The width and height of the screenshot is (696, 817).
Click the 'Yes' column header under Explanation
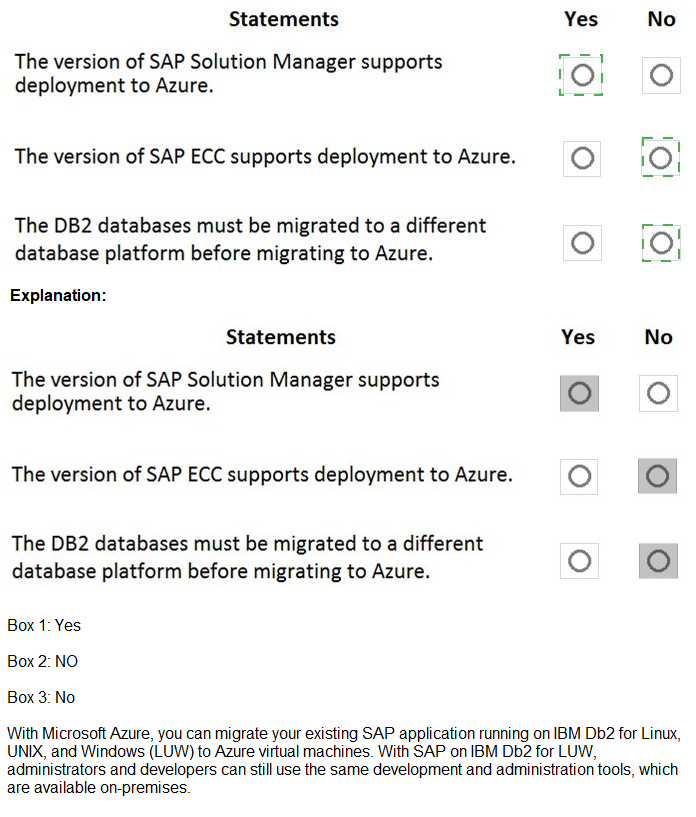point(578,337)
